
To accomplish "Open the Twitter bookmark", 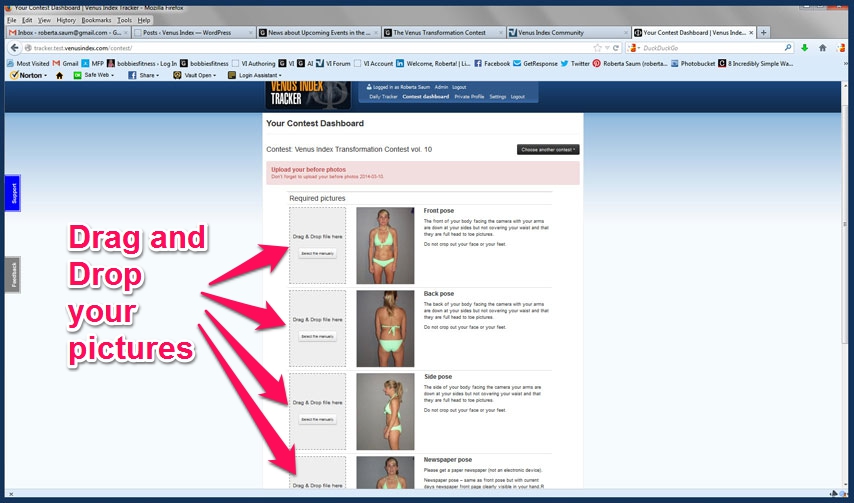I will [x=575, y=64].
